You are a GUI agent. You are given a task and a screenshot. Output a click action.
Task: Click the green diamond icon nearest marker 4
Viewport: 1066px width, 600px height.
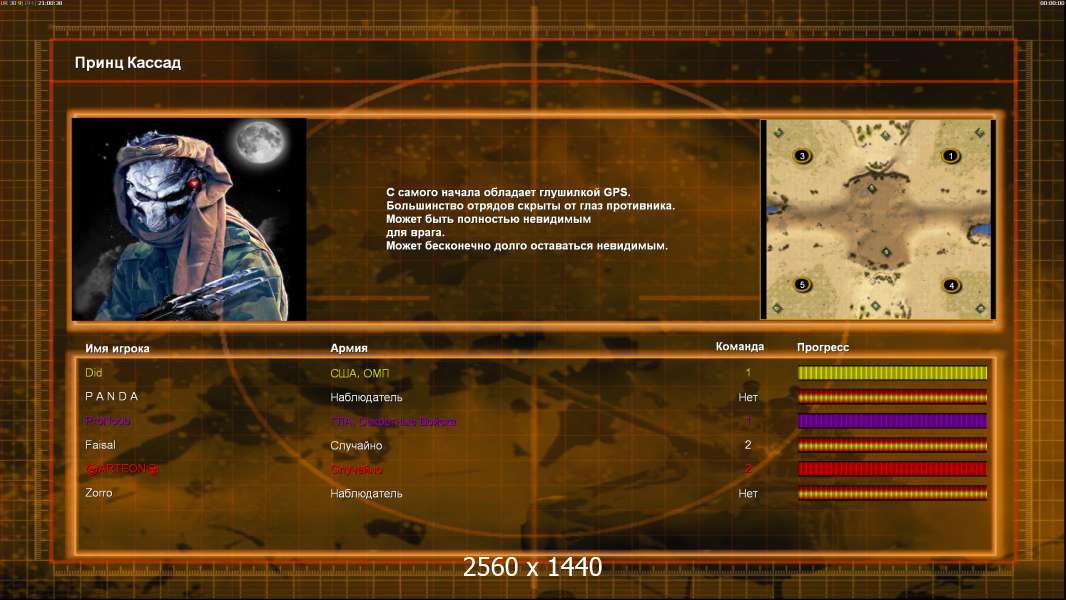(980, 309)
